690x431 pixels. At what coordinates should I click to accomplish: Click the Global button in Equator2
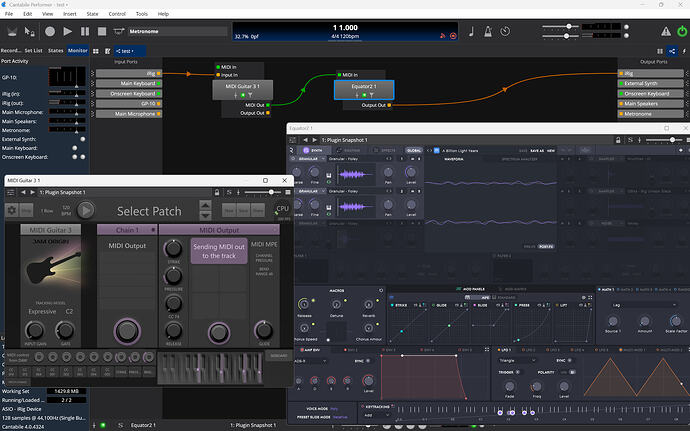point(414,151)
